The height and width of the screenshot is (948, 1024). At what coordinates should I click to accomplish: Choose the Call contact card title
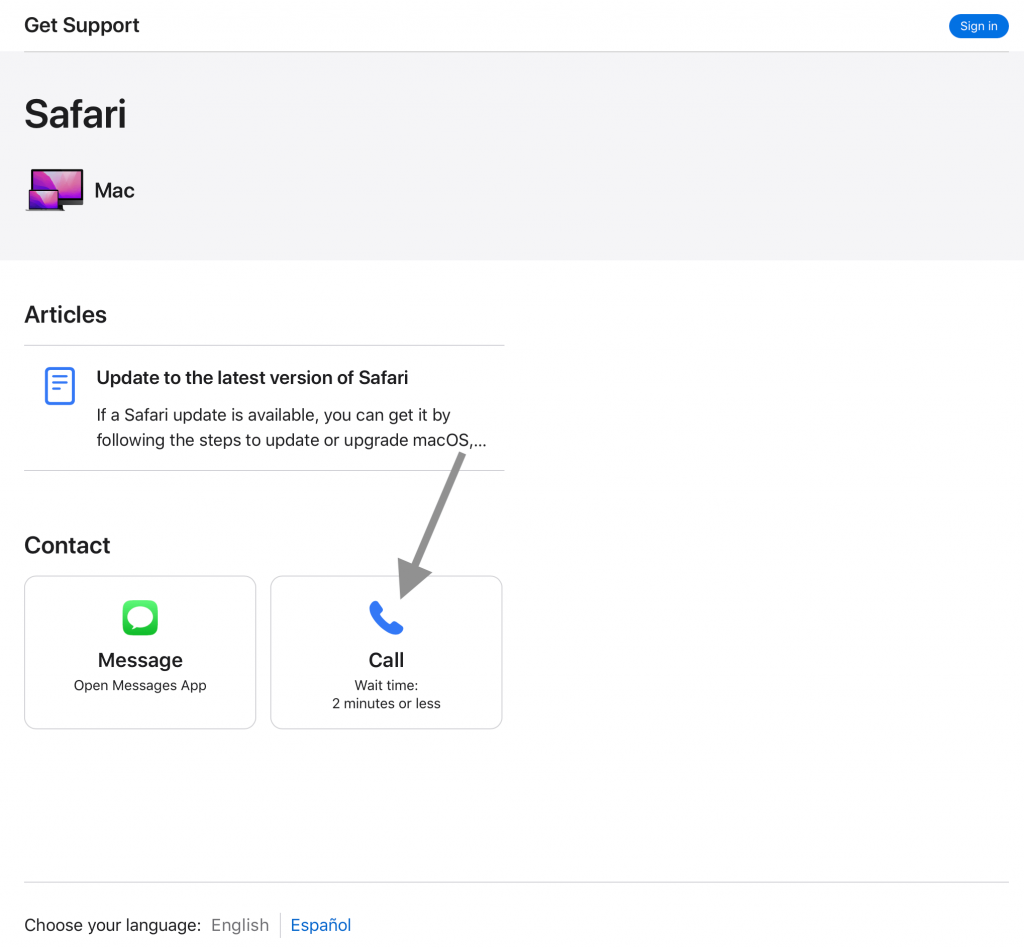pos(386,659)
